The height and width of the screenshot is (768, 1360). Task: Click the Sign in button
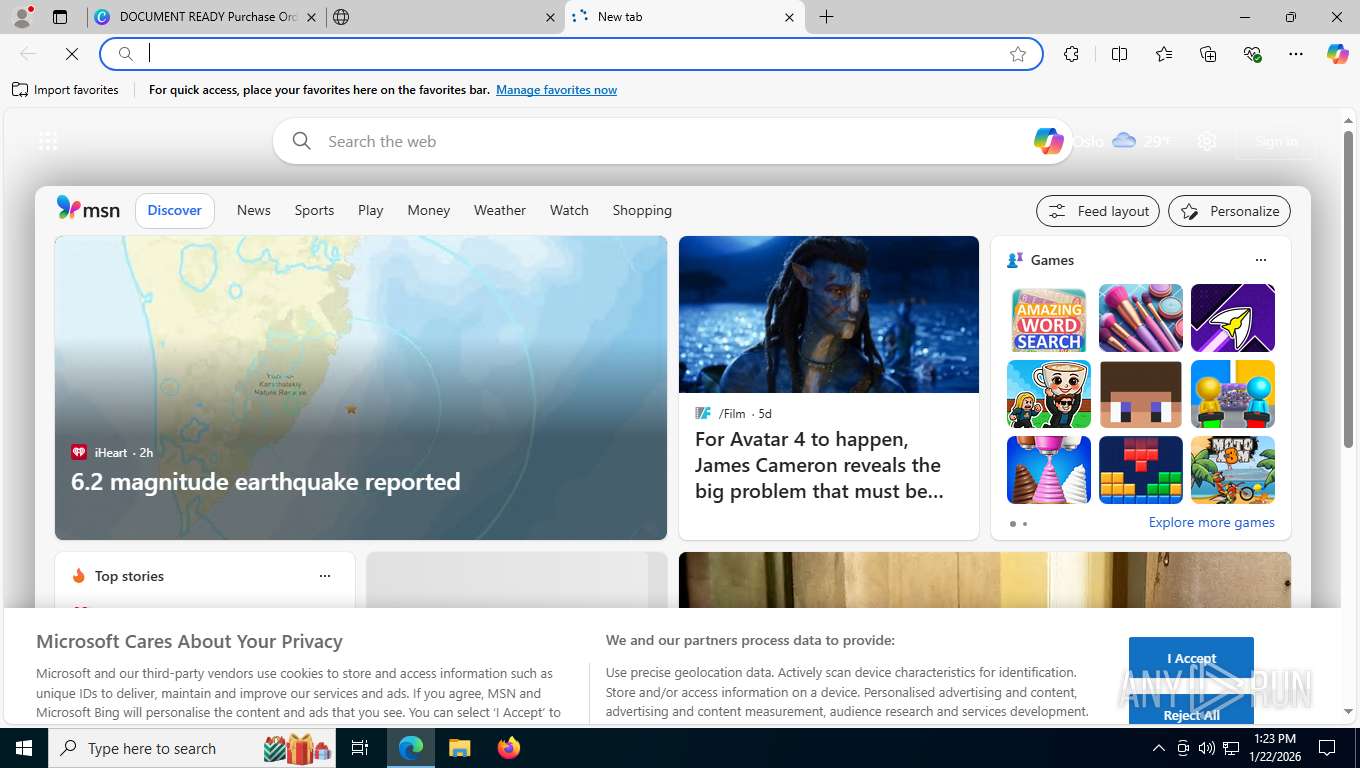(1276, 141)
